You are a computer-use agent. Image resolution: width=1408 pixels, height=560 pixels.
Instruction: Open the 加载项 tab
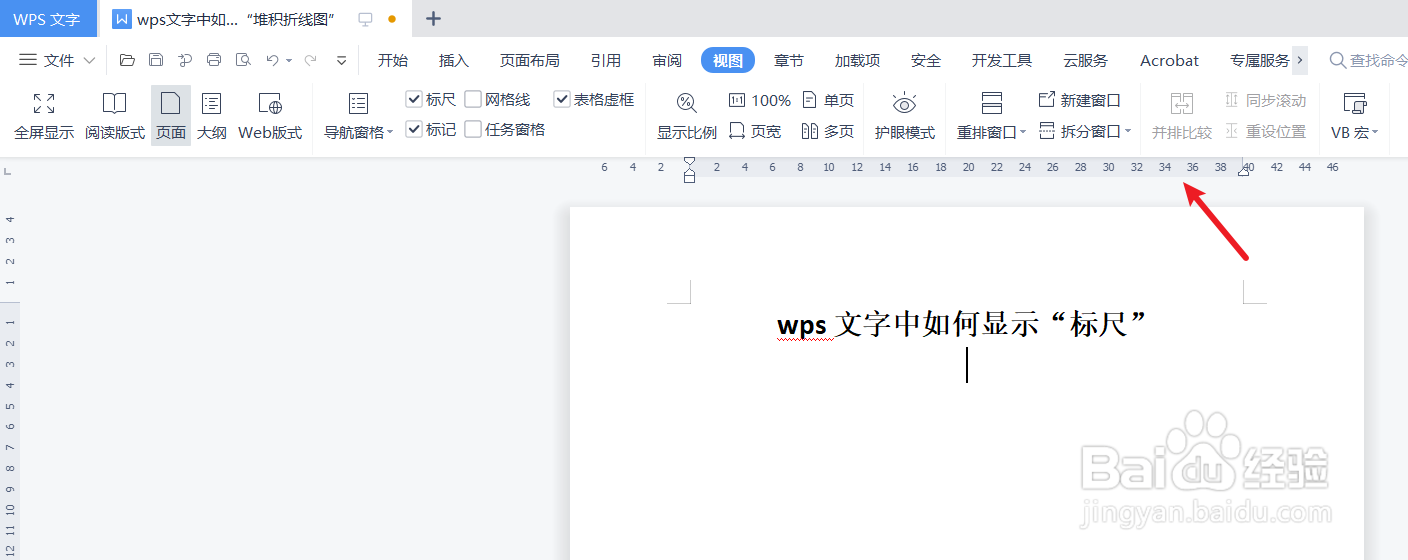(x=858, y=60)
